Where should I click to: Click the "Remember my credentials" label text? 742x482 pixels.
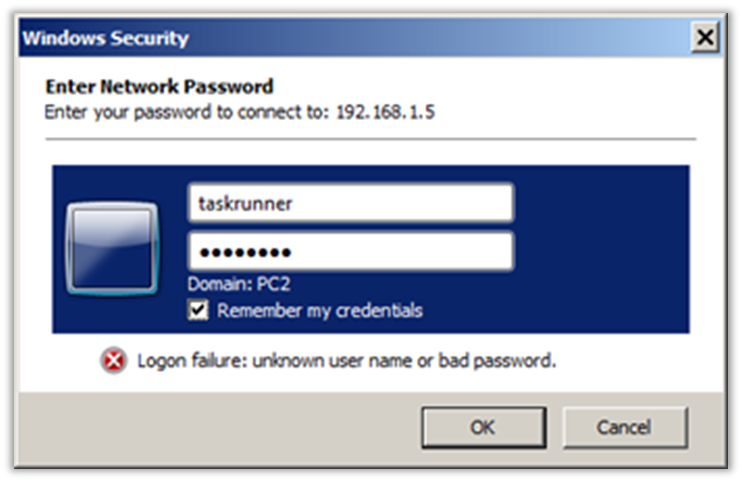(x=319, y=310)
